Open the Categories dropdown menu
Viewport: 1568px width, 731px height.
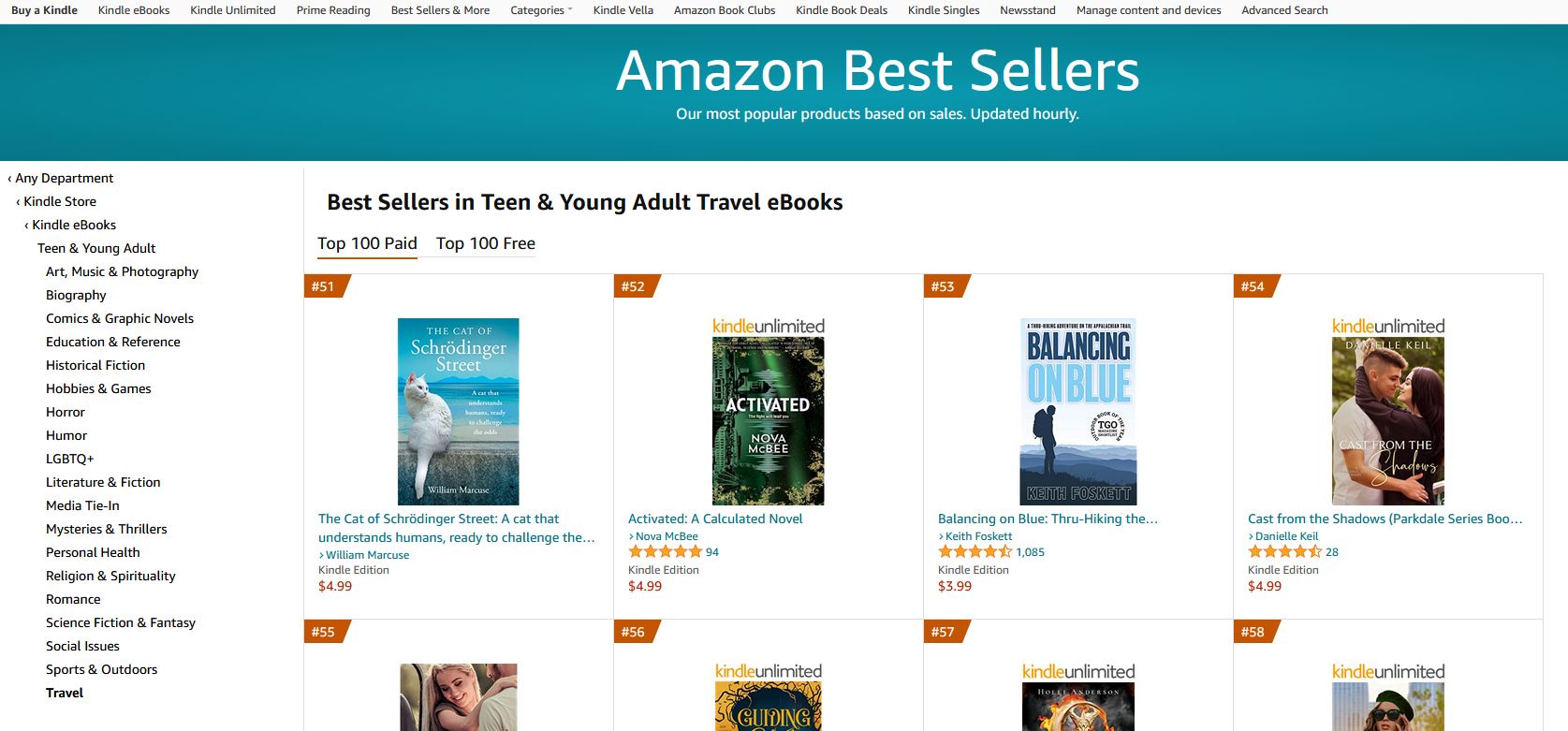click(x=541, y=10)
